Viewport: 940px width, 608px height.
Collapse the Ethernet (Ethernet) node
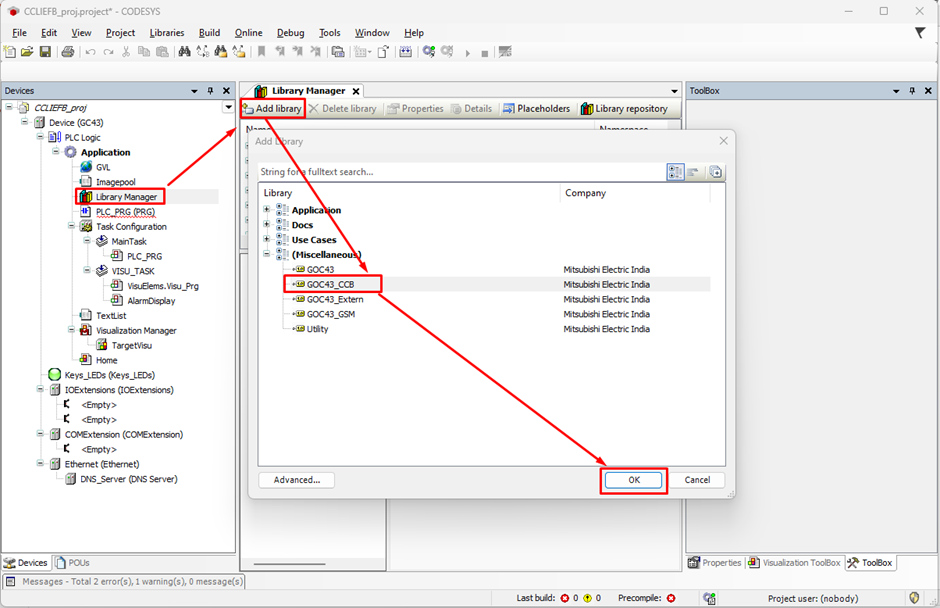(40, 463)
